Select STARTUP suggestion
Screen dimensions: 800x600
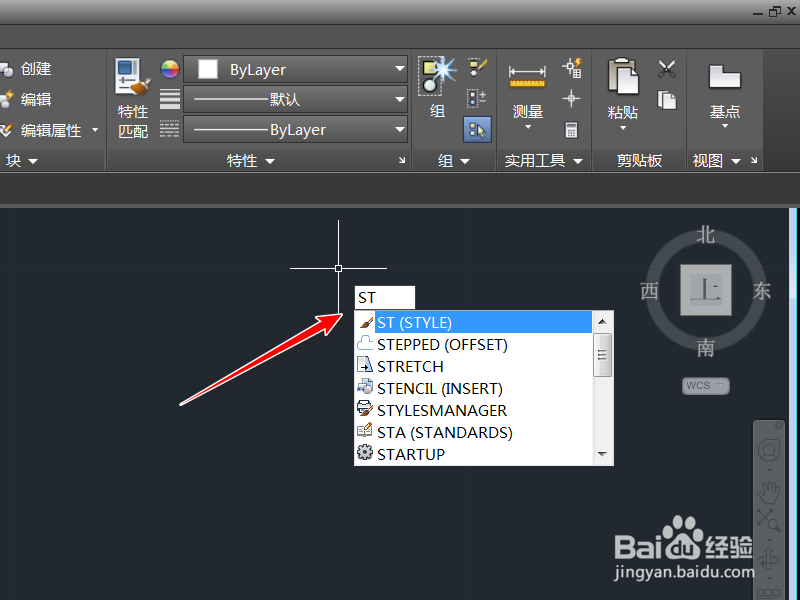pos(474,454)
